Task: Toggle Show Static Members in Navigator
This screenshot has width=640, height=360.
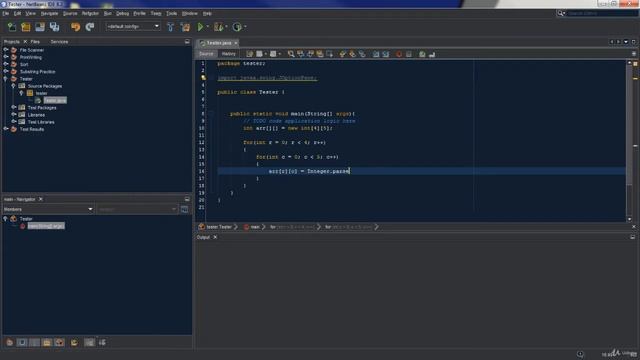Action: click(35, 342)
